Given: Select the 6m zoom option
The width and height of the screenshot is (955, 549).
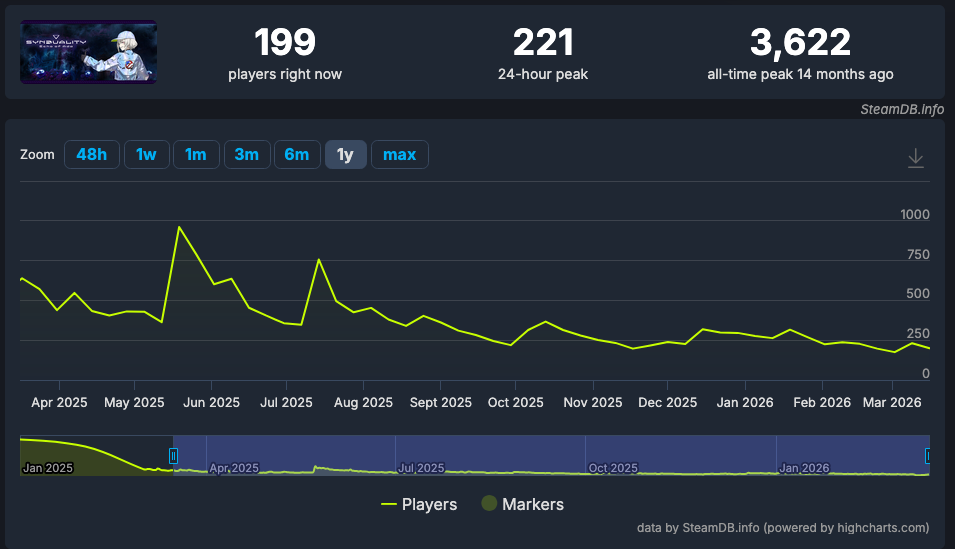Looking at the screenshot, I should [297, 154].
